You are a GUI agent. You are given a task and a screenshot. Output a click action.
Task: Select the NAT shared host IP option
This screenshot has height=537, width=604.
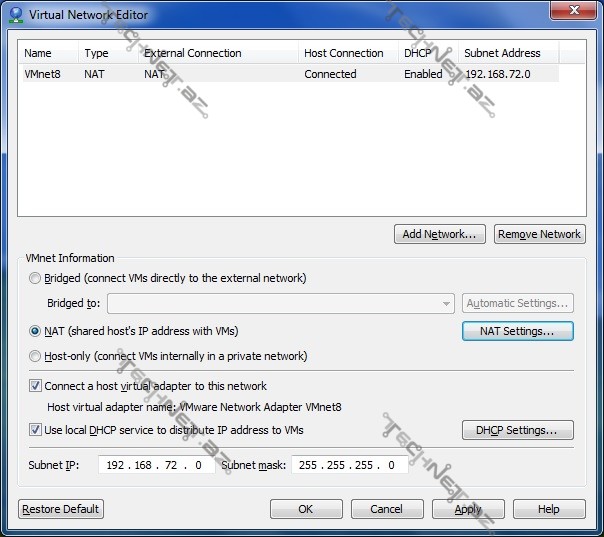click(35, 331)
